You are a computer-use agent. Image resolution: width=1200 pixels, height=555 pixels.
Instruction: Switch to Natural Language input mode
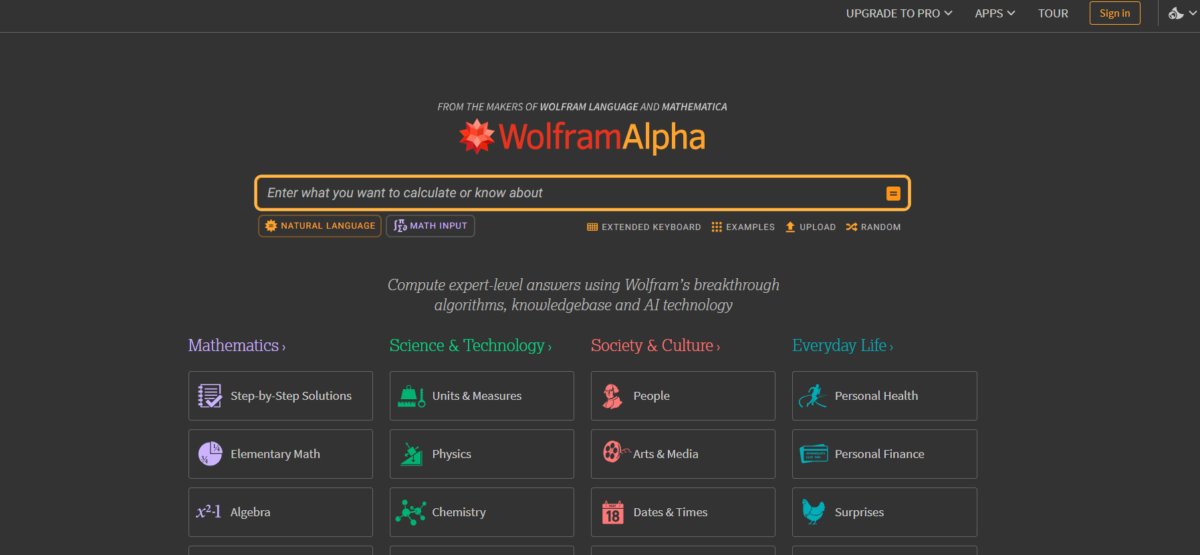point(320,226)
